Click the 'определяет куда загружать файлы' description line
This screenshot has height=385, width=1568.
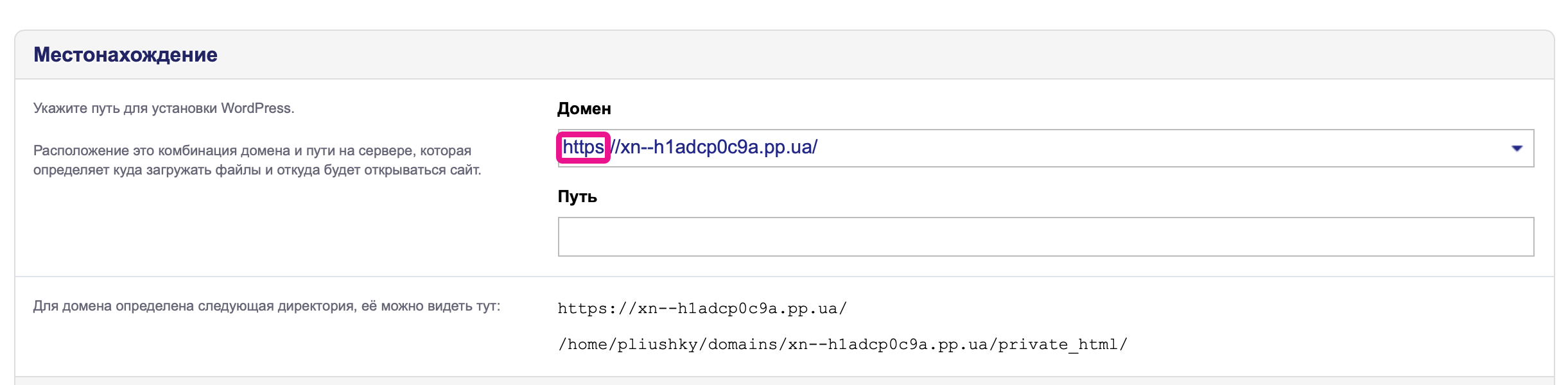coord(257,170)
